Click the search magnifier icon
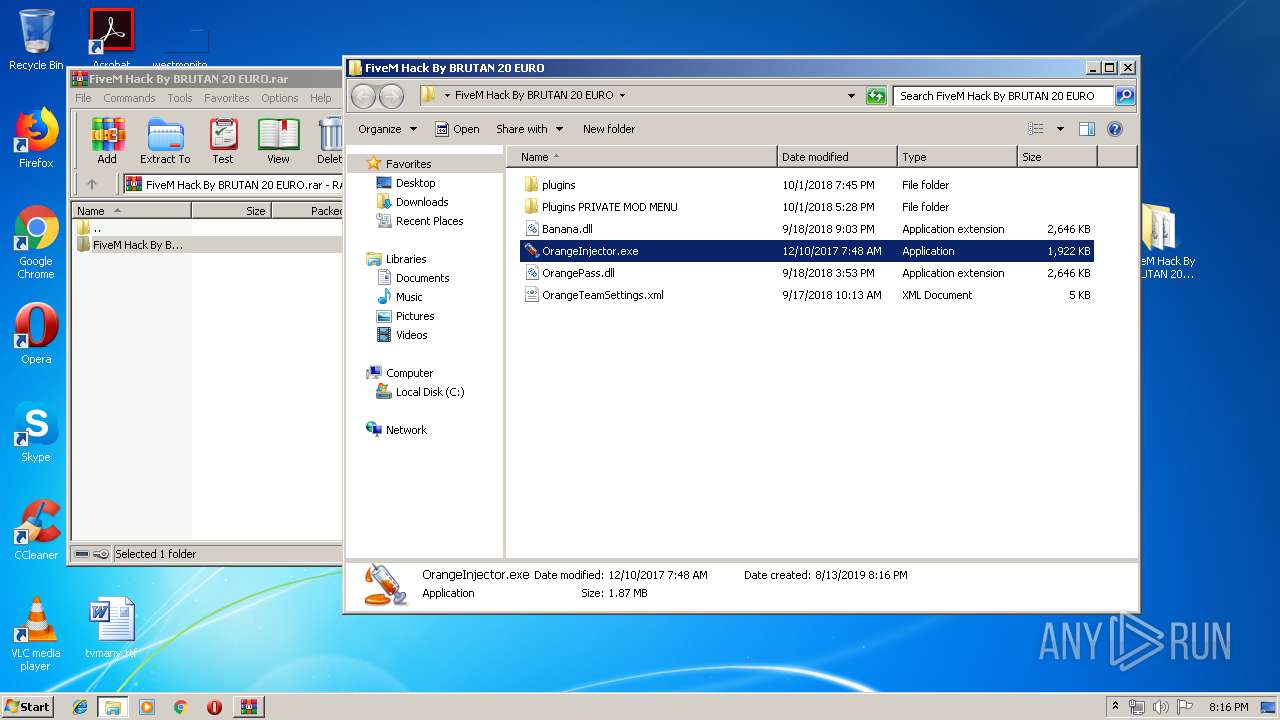 pyautogui.click(x=1125, y=96)
